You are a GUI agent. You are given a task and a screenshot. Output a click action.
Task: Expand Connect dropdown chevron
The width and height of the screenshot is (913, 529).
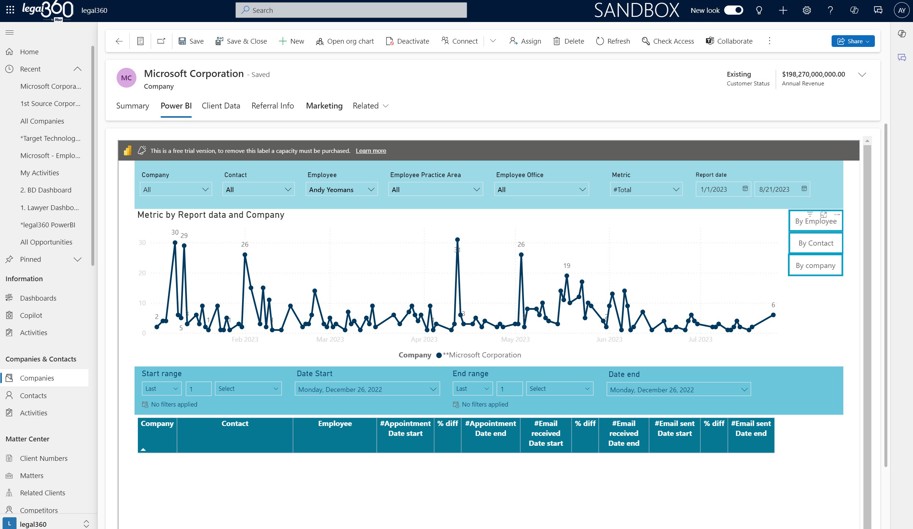[493, 41]
